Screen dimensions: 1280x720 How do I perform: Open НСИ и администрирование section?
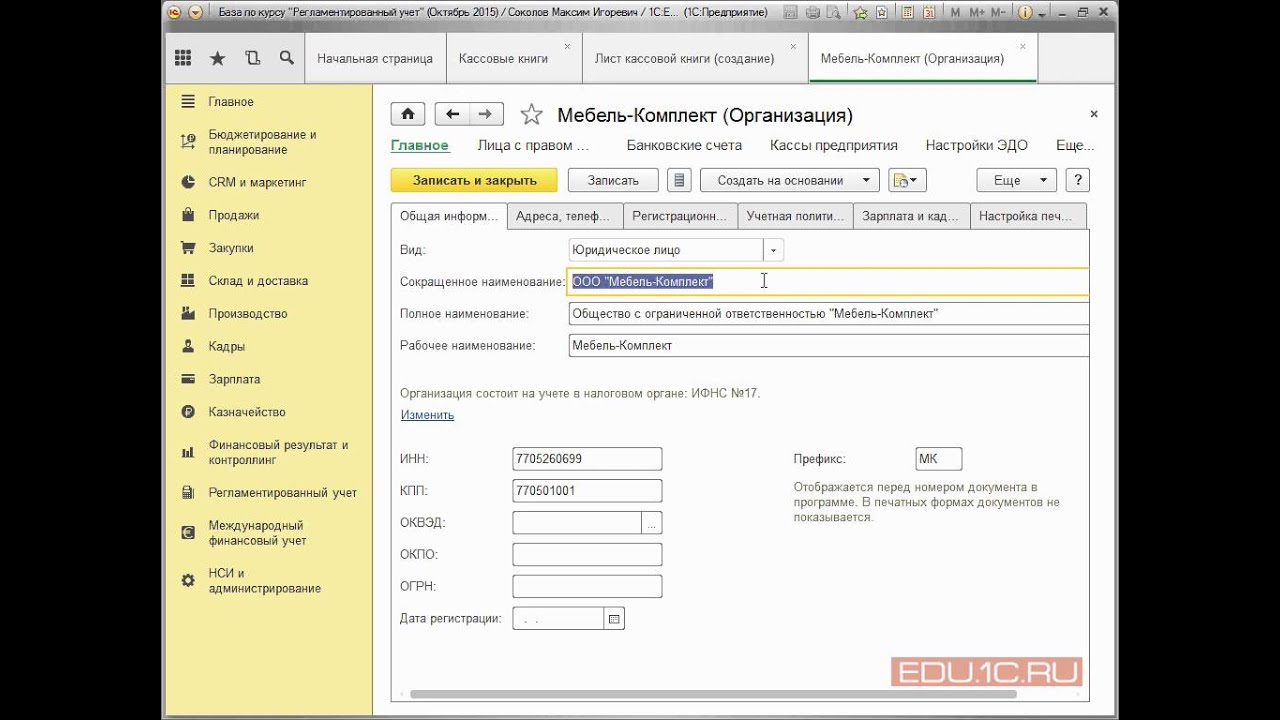pyautogui.click(x=267, y=581)
